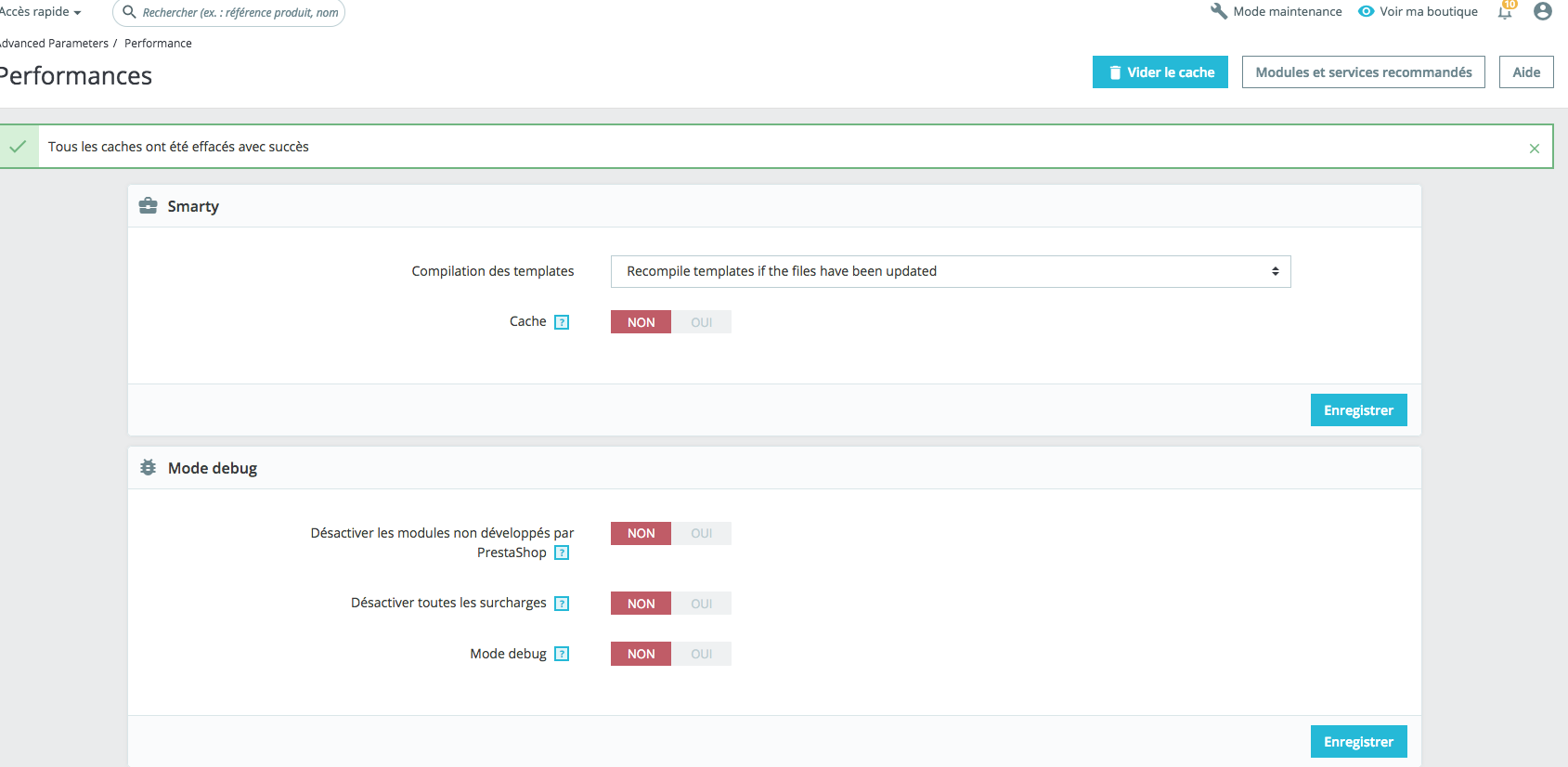Viewport: 1568px width, 767px height.
Task: Open help for Désactiver les modules PrestaShop
Action: [x=562, y=552]
